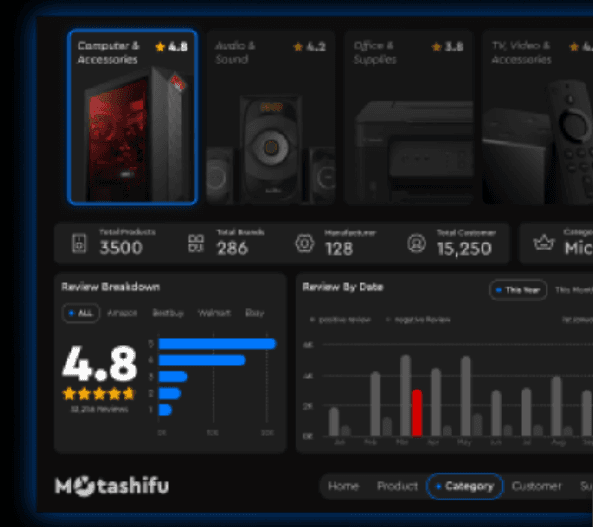Screen dimensions: 593x527
Task: Click the crown icon in top category panel
Action: click(544, 243)
